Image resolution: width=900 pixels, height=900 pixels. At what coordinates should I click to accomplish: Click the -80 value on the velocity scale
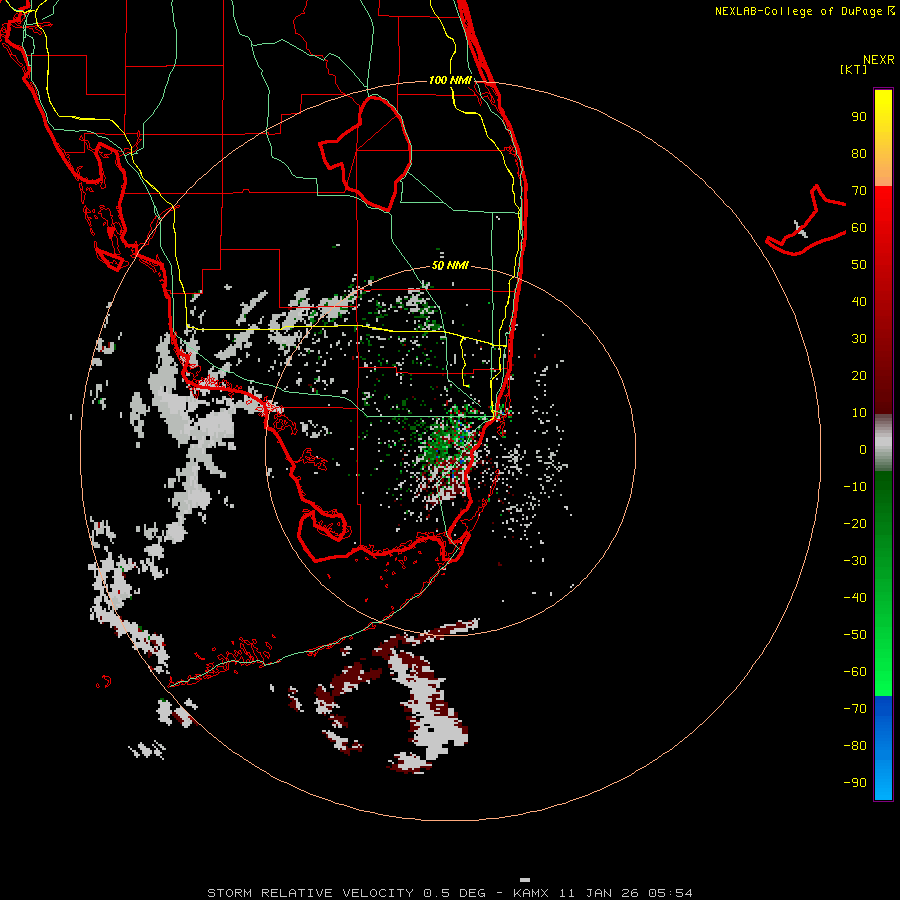click(855, 746)
